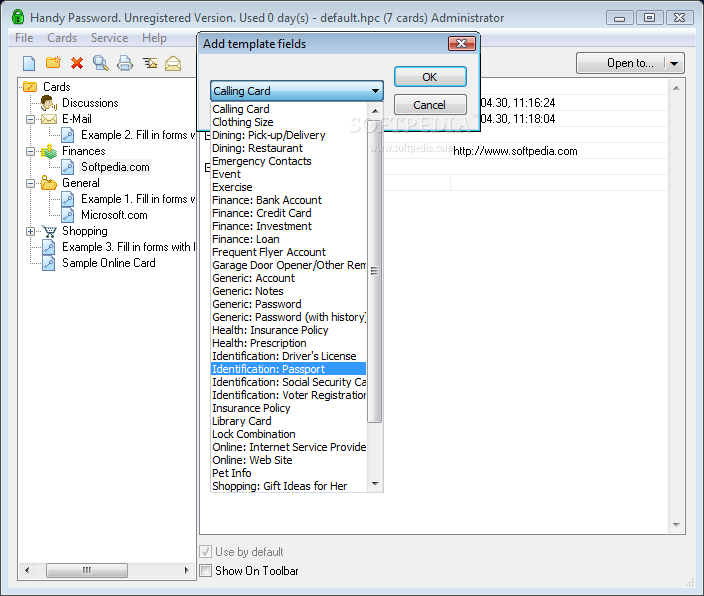The image size is (704, 596).
Task: Select Shopping: Gift Ideas for Her template
Action: pyautogui.click(x=288, y=486)
